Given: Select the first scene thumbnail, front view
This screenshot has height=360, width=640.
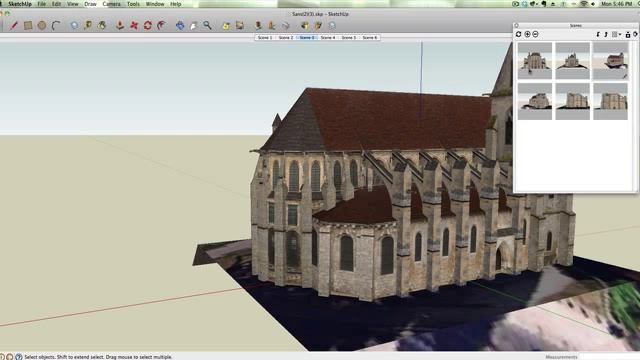Looking at the screenshot, I should 535,60.
